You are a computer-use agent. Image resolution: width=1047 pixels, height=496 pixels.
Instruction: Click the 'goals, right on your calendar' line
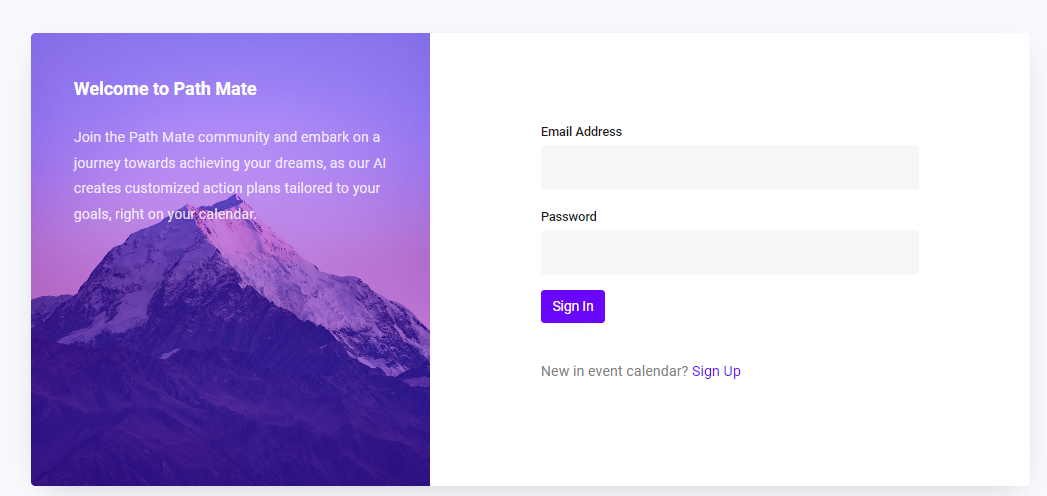165,214
